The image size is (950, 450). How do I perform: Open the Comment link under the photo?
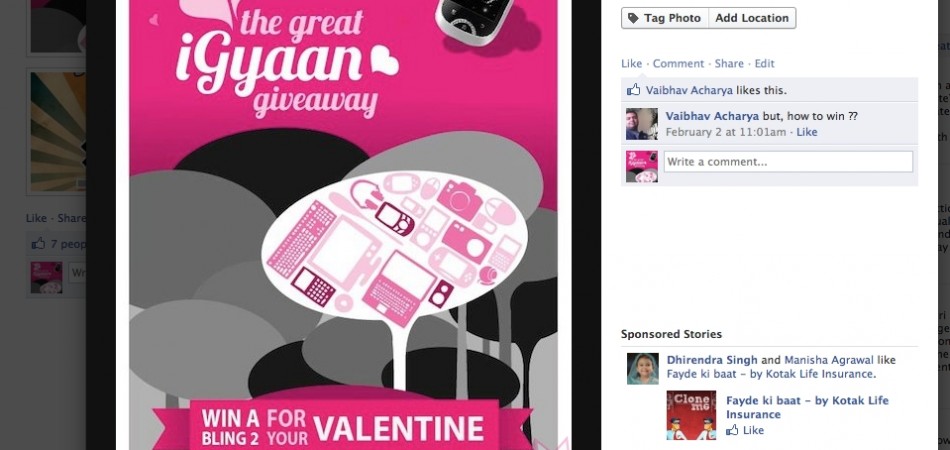click(678, 64)
